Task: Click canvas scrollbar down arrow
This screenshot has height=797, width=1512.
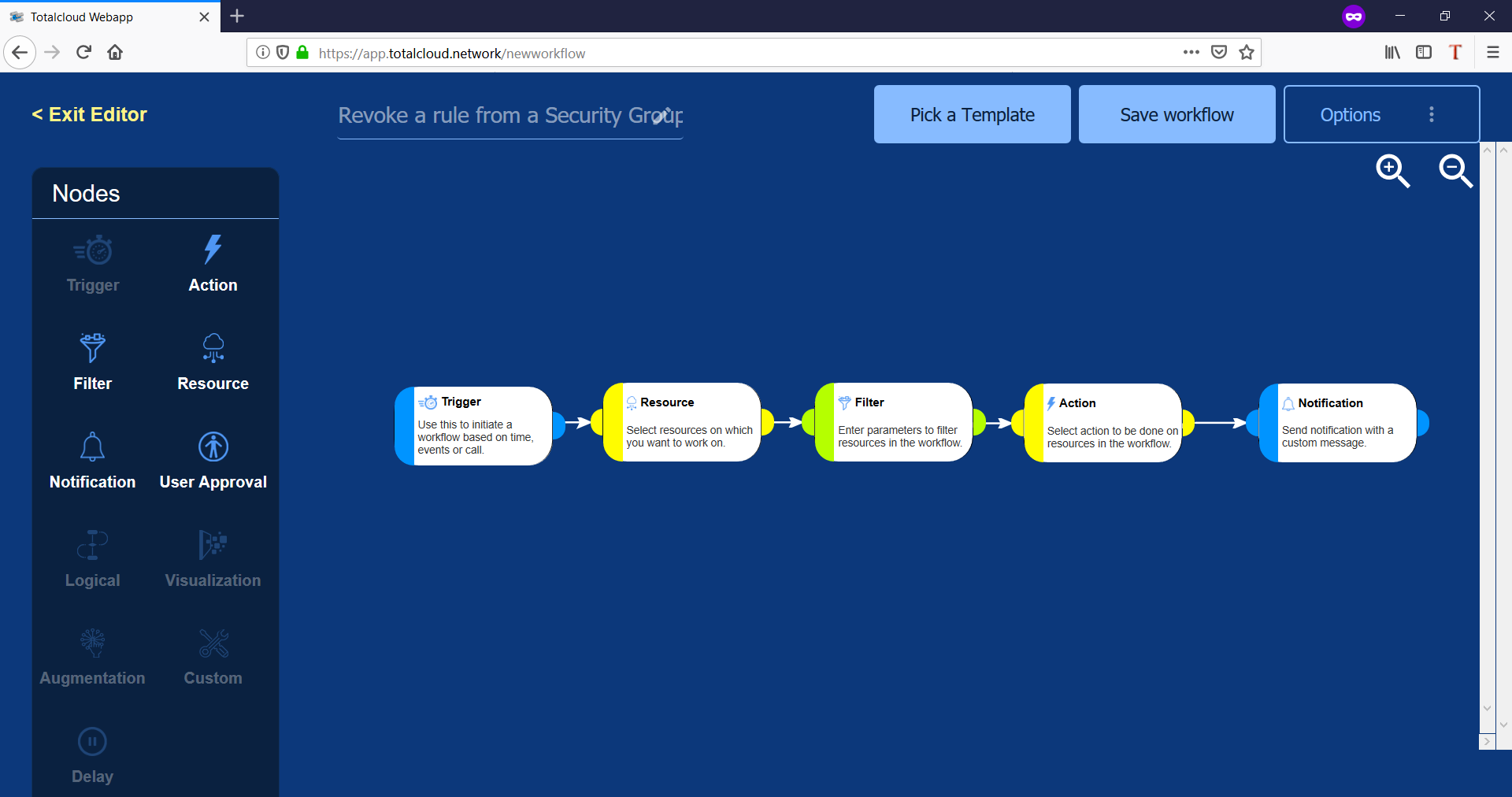Action: click(x=1487, y=708)
